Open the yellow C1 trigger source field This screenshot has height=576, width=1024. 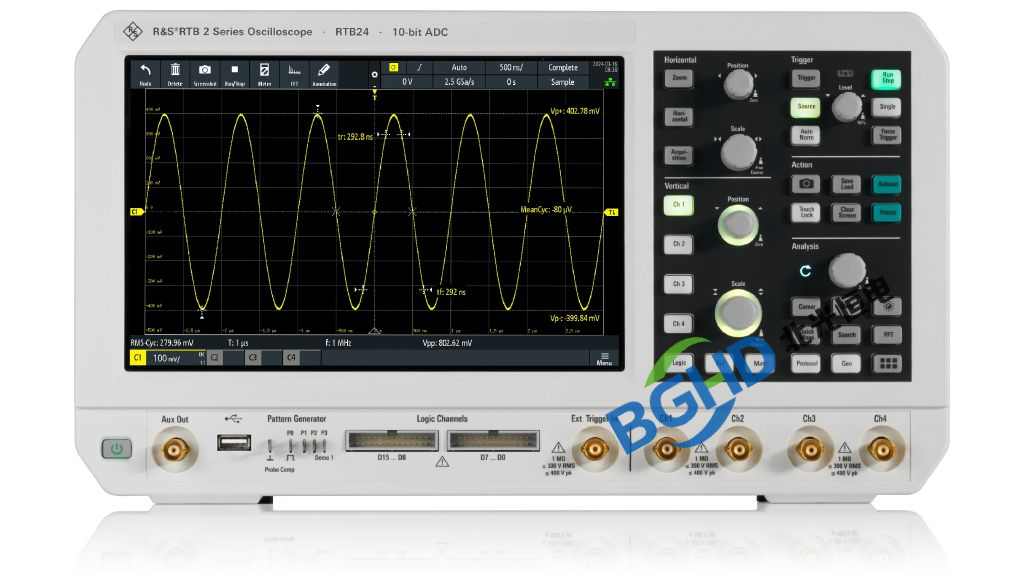tap(393, 67)
